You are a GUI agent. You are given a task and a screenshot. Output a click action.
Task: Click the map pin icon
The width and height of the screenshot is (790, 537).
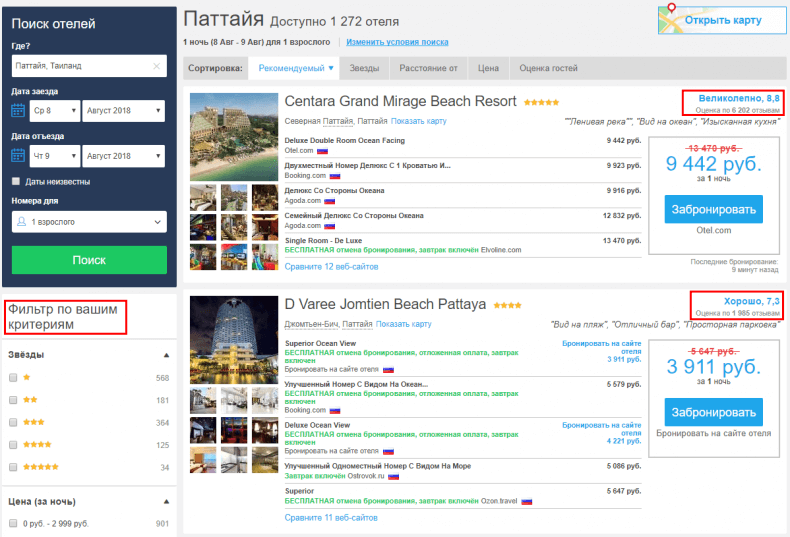click(671, 9)
